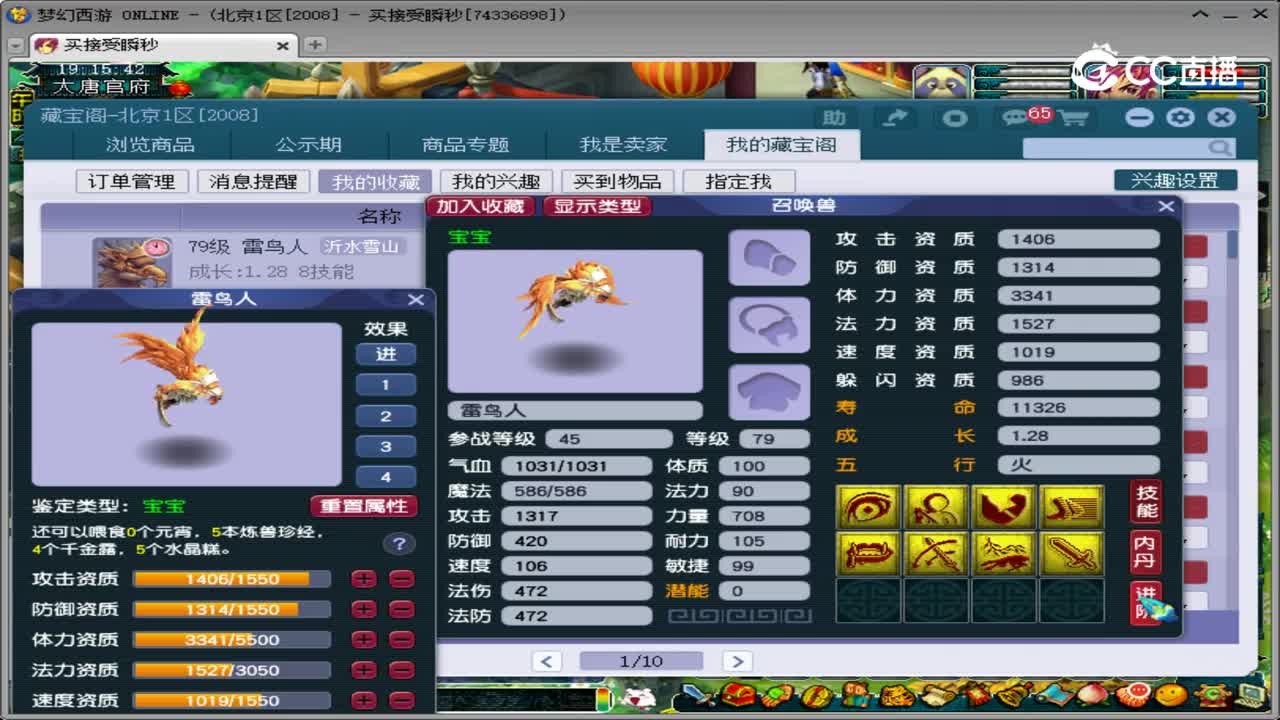1280x720 pixels.
Task: Click the first skill icon in the bottom skill row
Action: coord(869,554)
